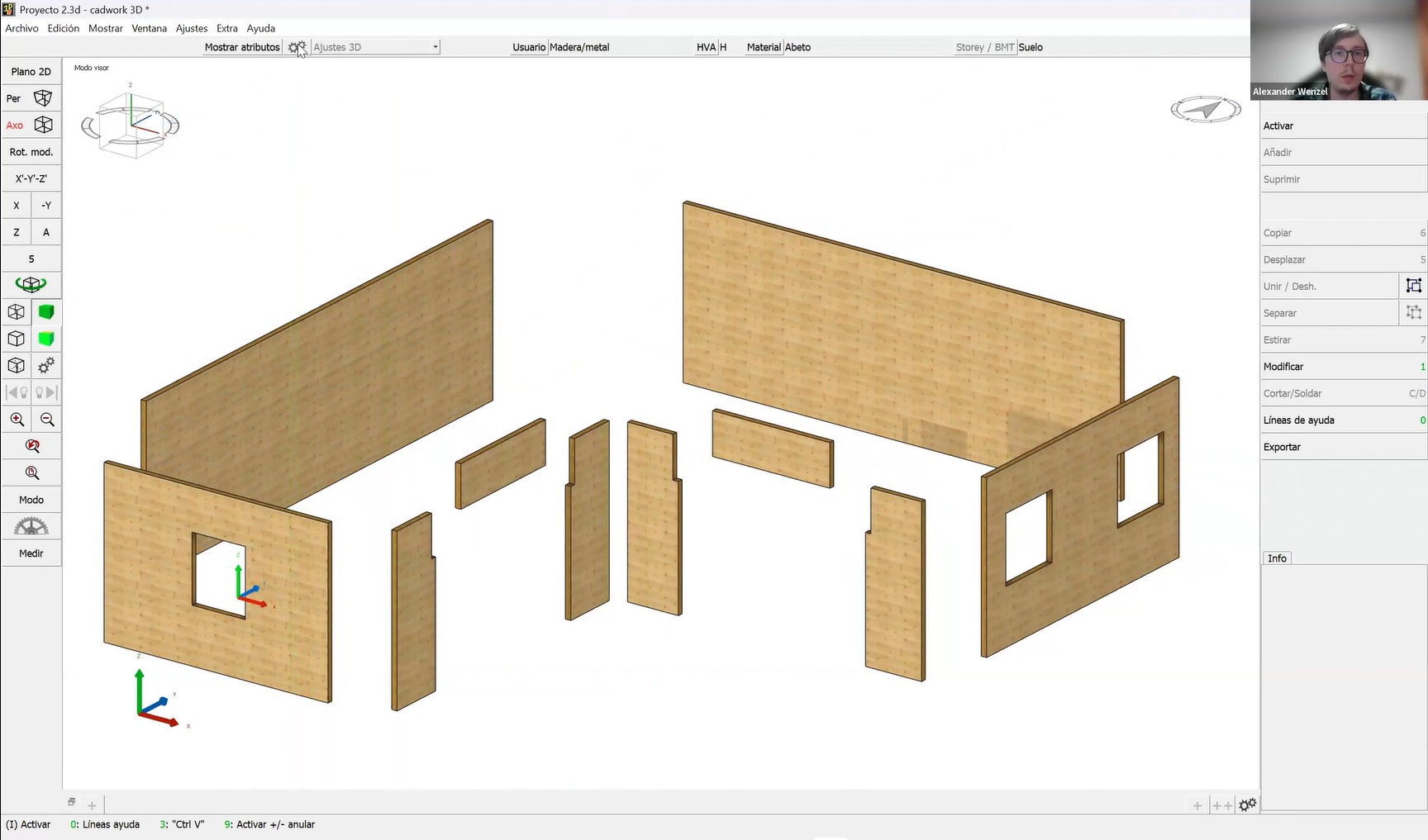Click the wireframe cube icon above the hidden-line cube

tap(17, 312)
